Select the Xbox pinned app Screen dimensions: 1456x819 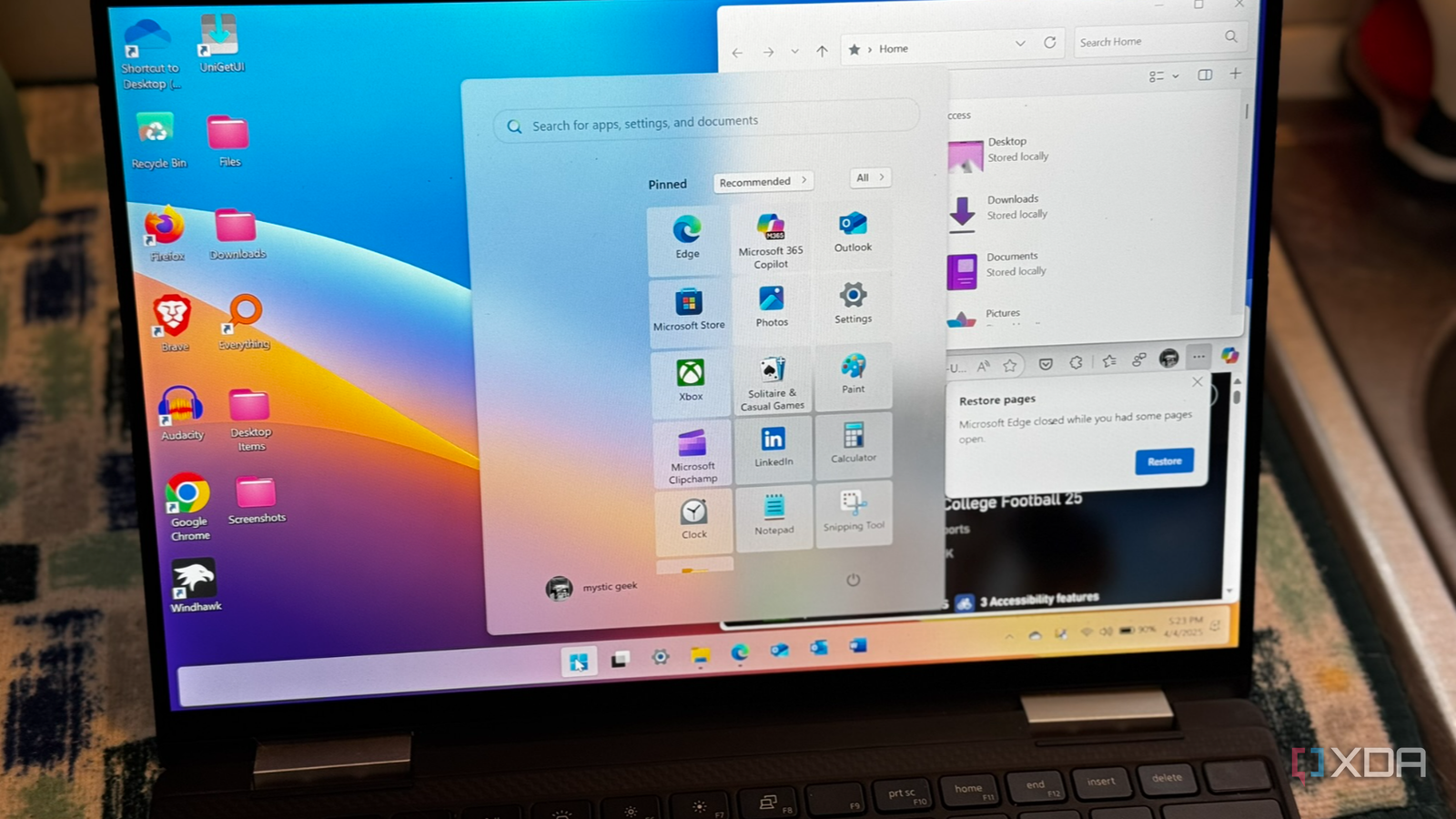click(690, 380)
